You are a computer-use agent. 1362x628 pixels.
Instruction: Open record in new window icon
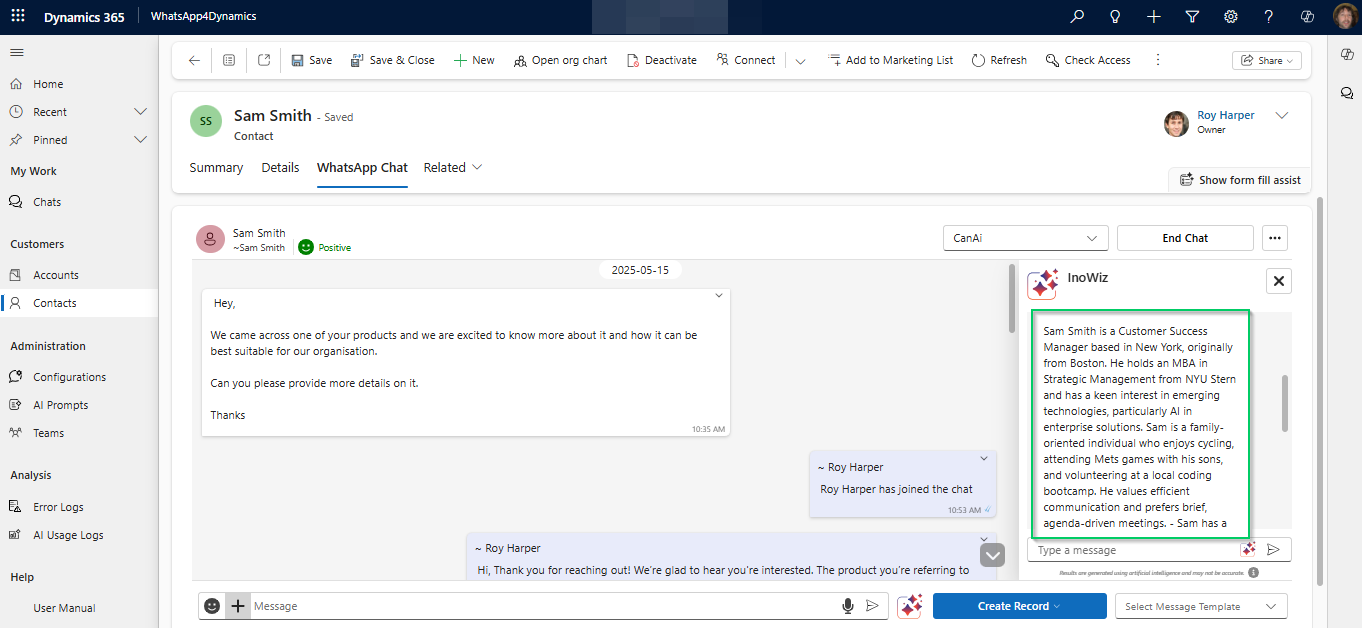(264, 60)
